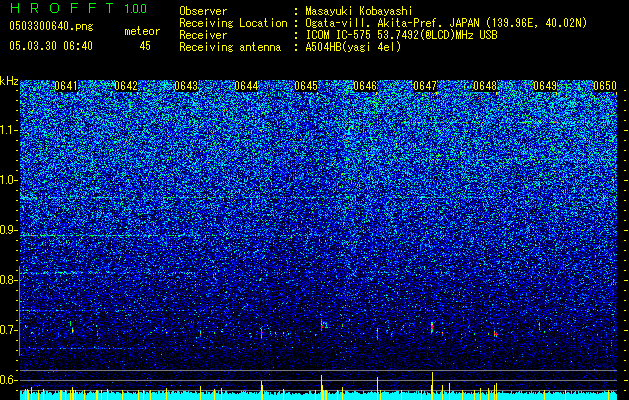Click the Ogata-vill. Akita-Pref. JAPAN location text
Image resolution: width=629 pixels, height=400 pixels.
point(446,23)
